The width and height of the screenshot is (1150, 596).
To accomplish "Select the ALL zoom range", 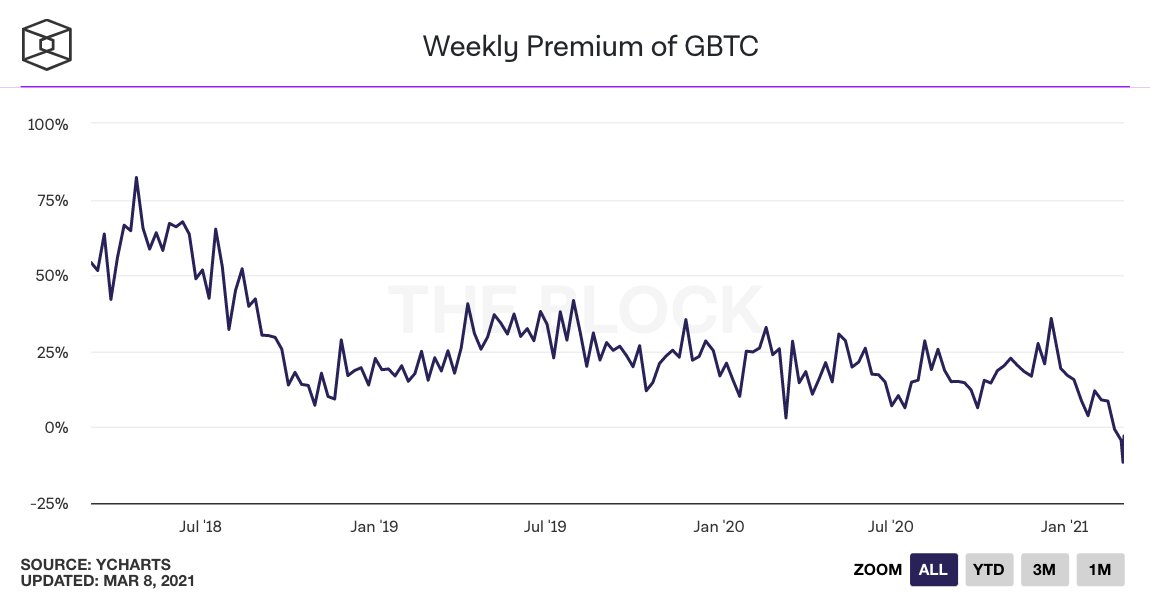I will pos(933,570).
